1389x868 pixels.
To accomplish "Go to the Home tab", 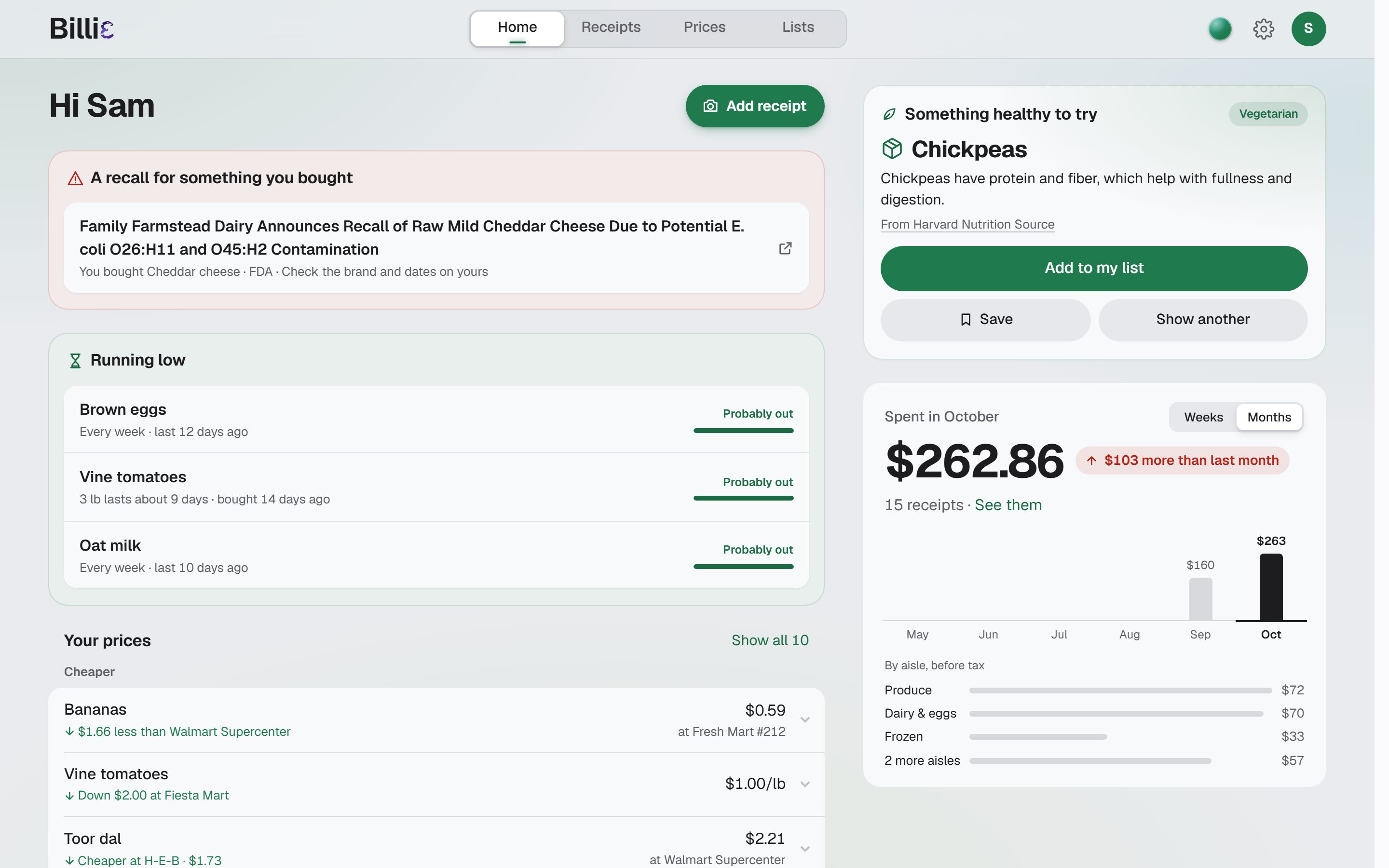I will click(x=517, y=28).
